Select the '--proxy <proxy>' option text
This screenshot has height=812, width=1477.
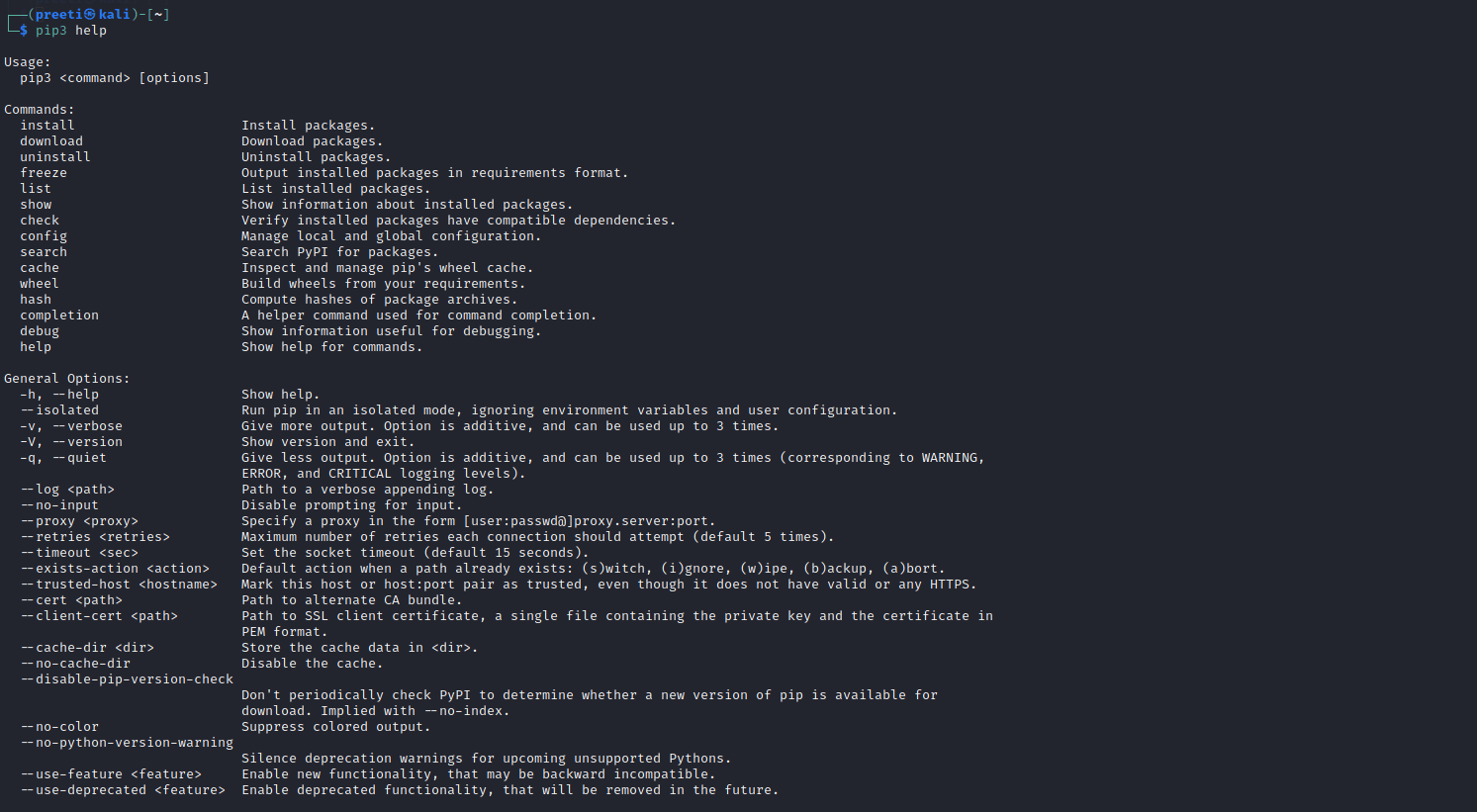79,521
